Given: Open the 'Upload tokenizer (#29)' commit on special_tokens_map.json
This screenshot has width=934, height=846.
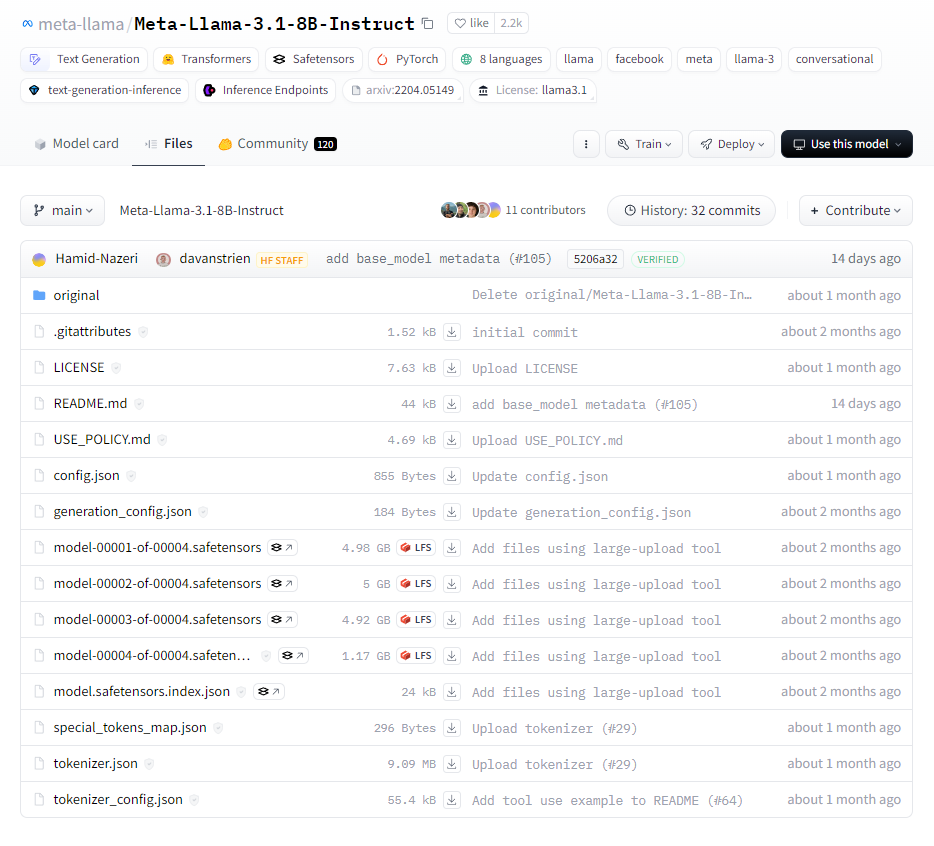Looking at the screenshot, I should (554, 729).
